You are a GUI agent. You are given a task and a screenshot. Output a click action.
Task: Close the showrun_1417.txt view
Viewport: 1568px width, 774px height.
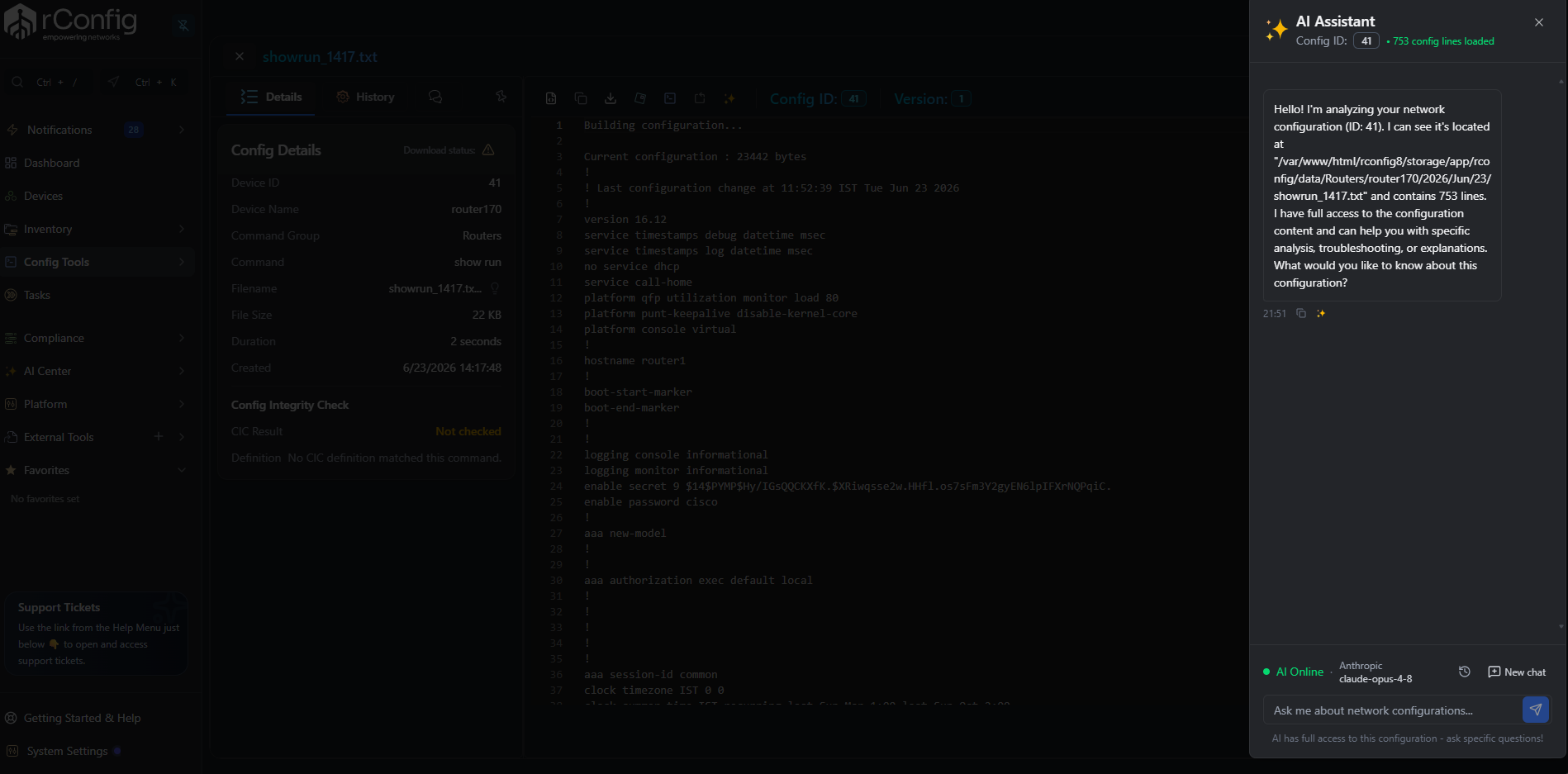tap(240, 56)
